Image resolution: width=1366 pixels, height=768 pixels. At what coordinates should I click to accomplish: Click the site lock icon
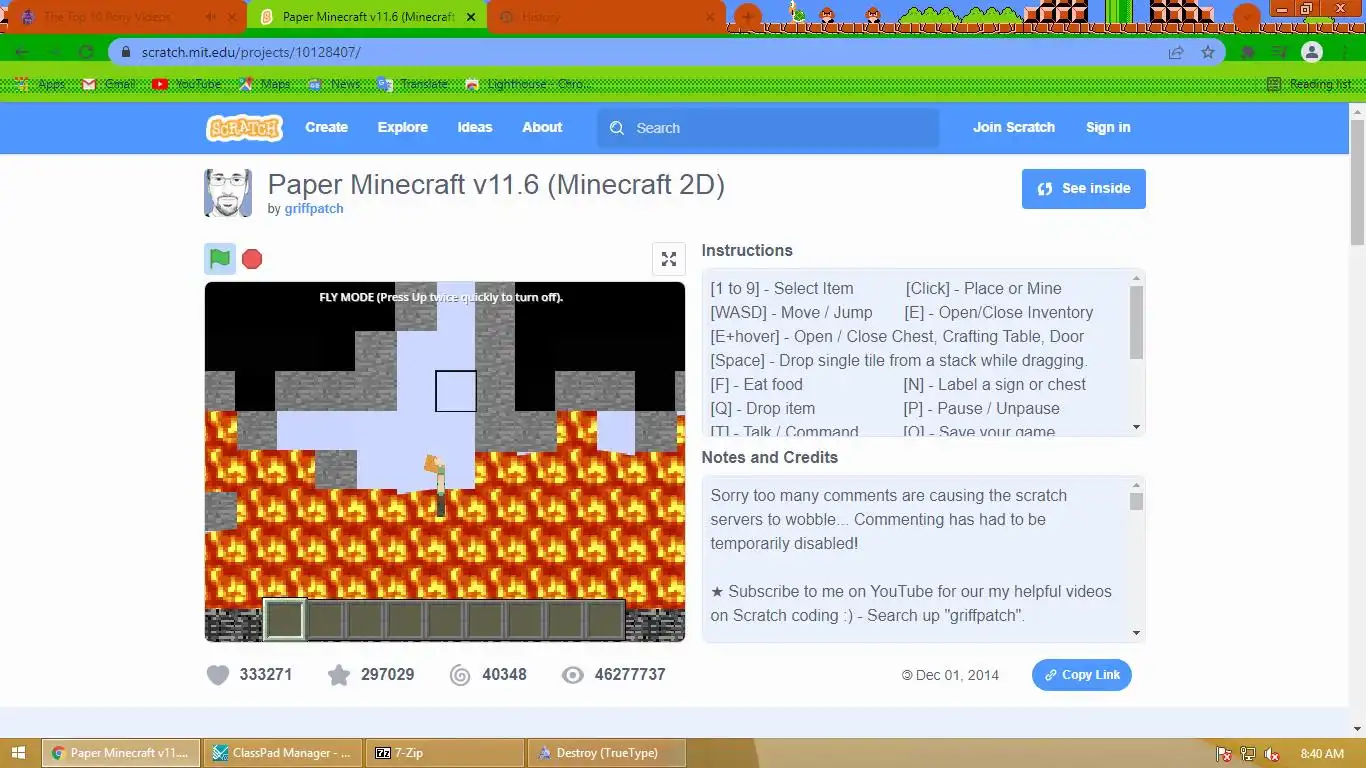click(x=125, y=52)
